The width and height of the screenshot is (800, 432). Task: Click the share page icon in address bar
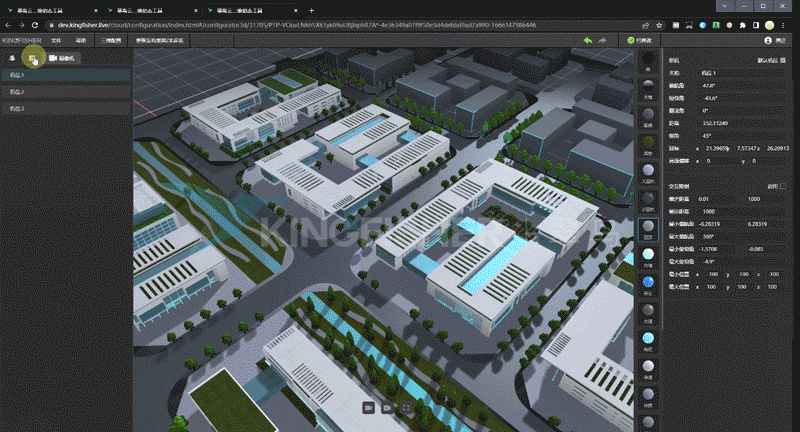[645, 25]
